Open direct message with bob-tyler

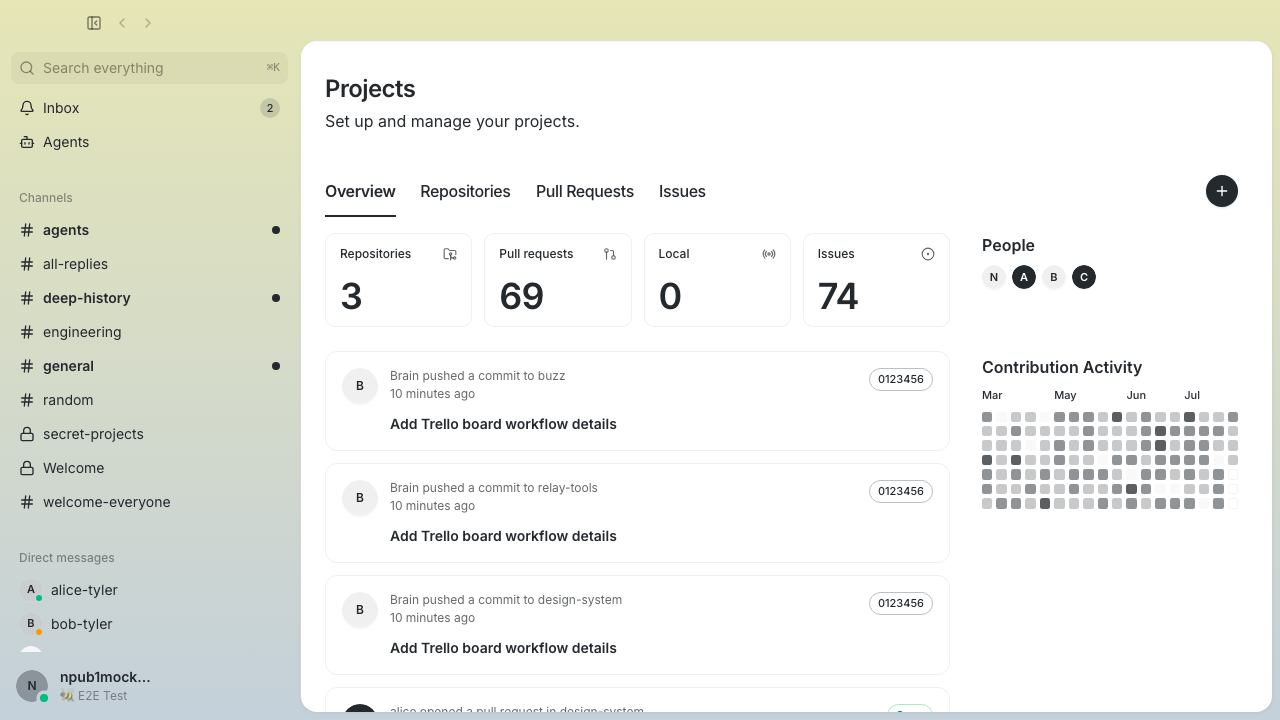coord(149,624)
